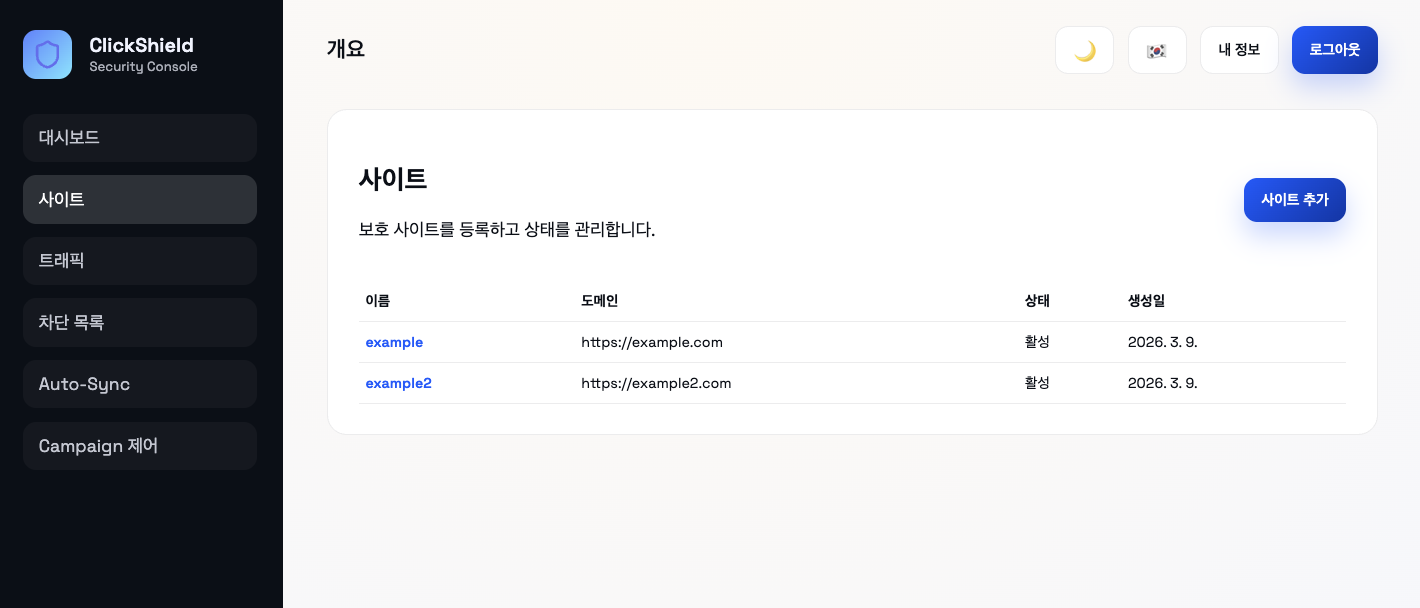Open 대시보드 in the sidebar
Viewport: 1420px width, 608px height.
pyautogui.click(x=140, y=138)
